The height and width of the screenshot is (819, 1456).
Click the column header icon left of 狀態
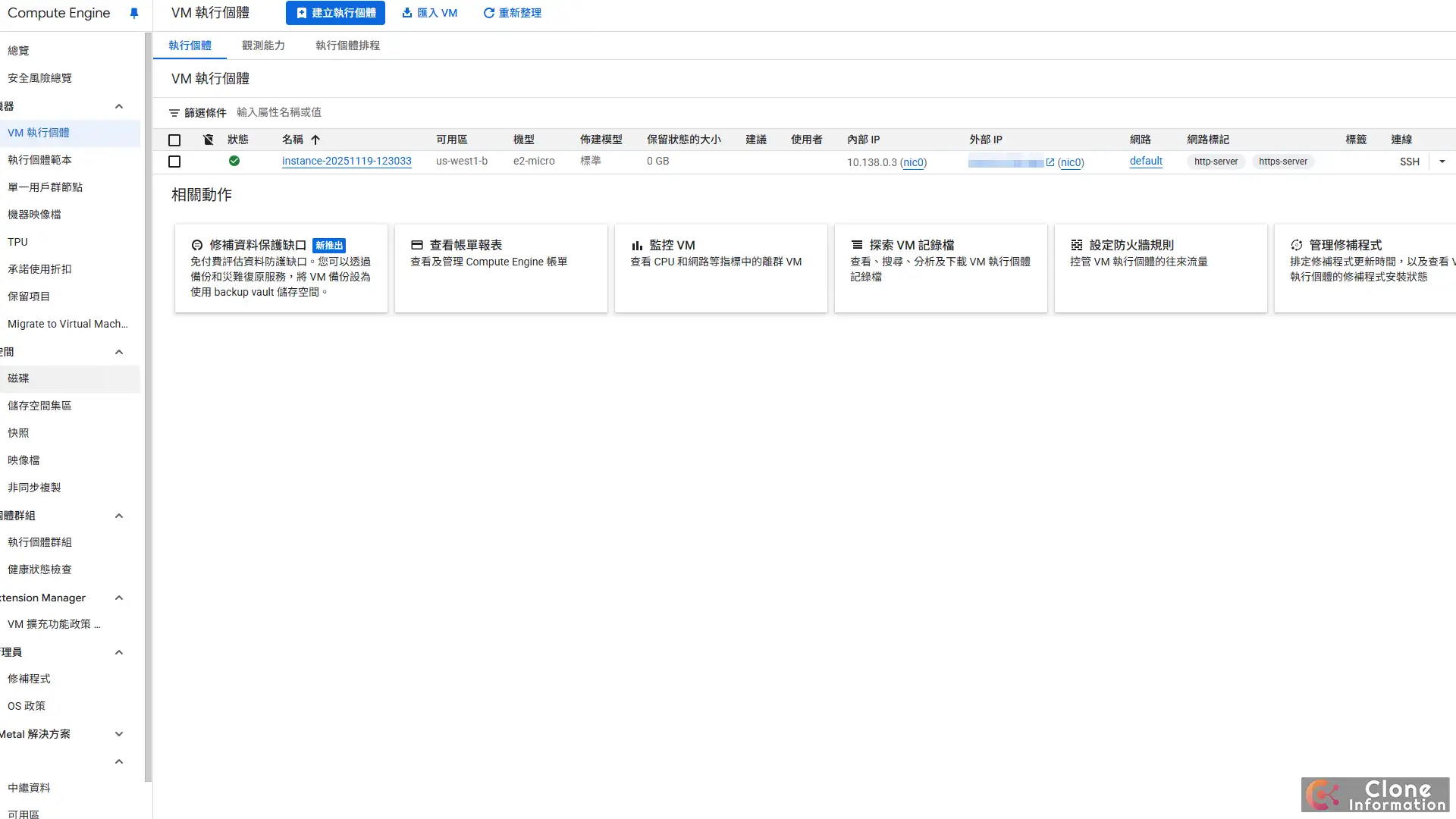209,140
